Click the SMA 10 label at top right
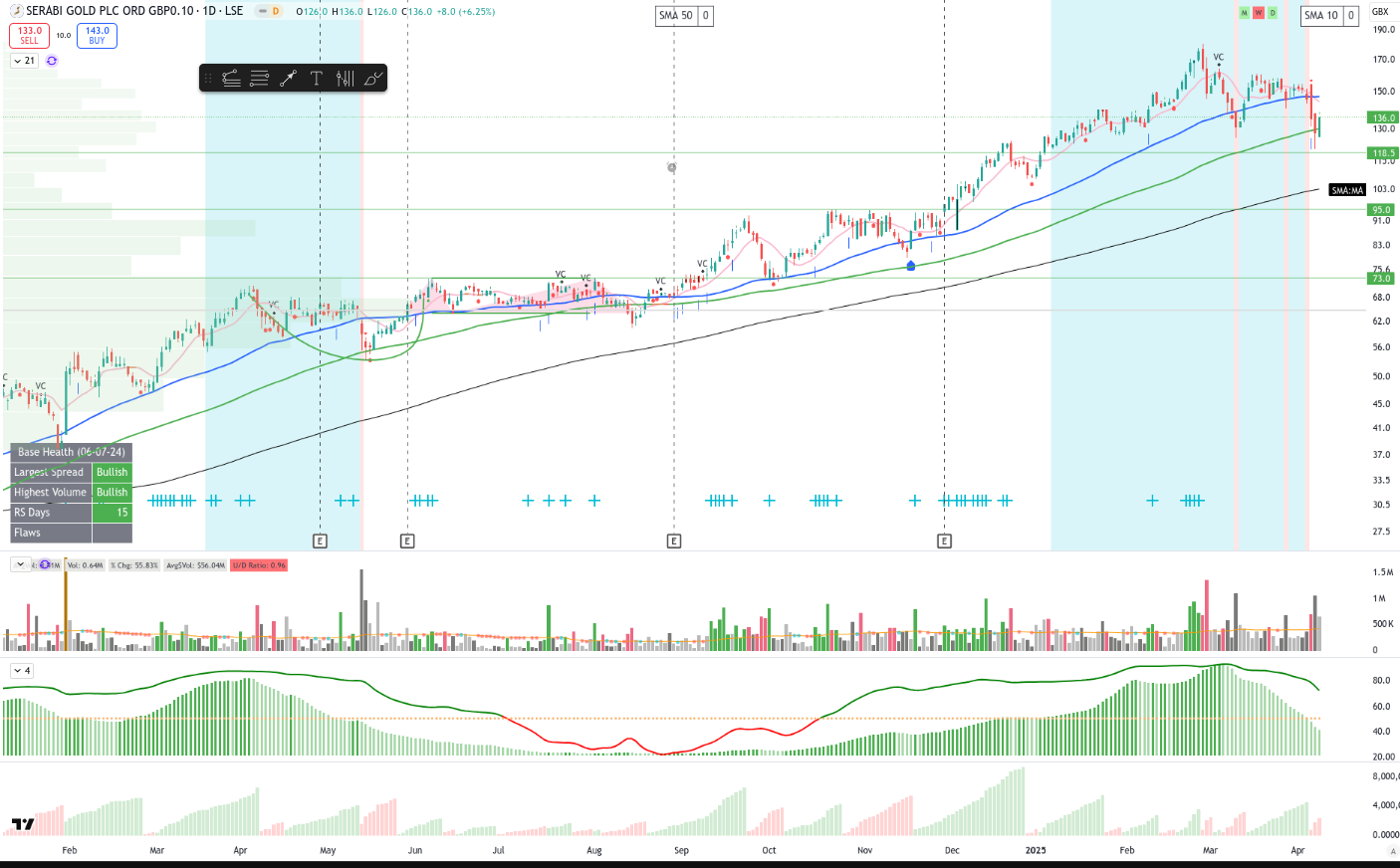The width and height of the screenshot is (1400, 868). tap(1322, 15)
